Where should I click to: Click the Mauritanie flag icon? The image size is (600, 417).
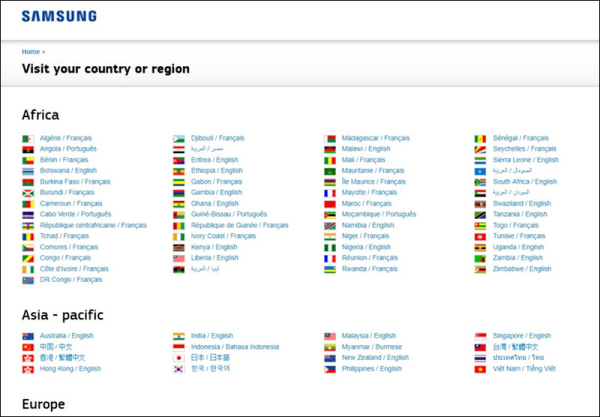(x=330, y=171)
